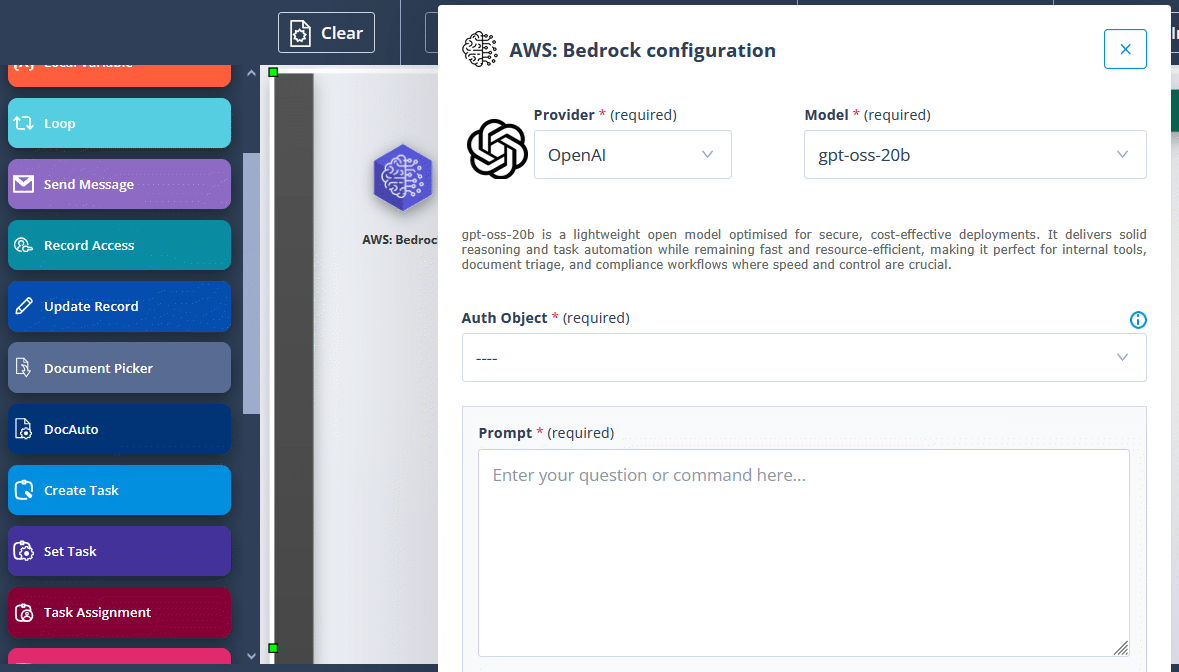Click the Clear button's document gear icon
Viewport: 1179px width, 672px height.
(x=300, y=33)
